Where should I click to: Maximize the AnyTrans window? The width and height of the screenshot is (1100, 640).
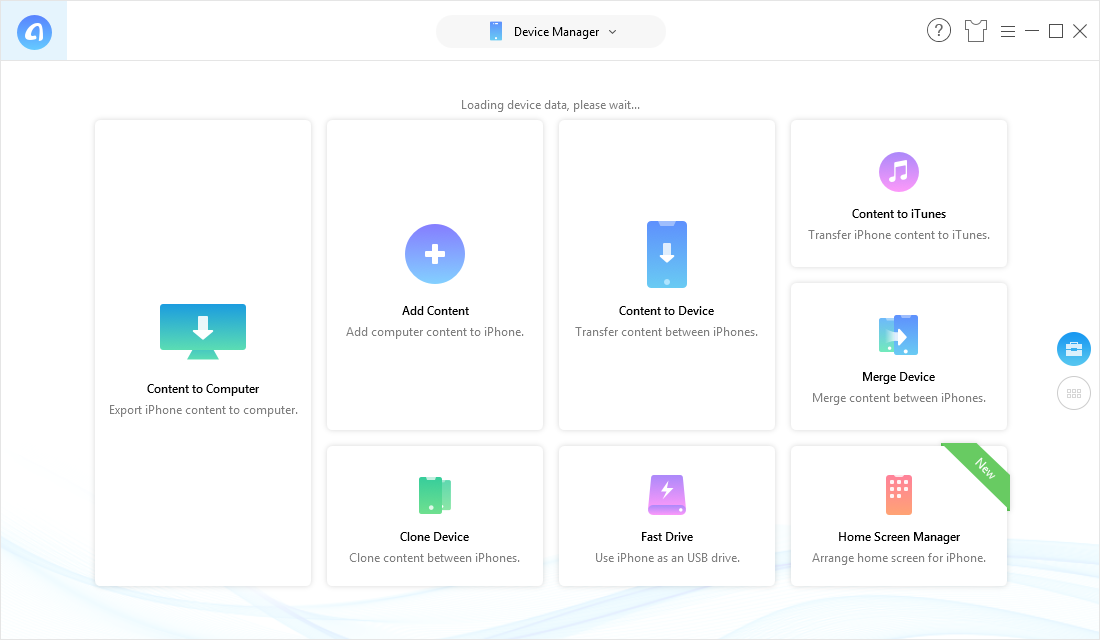pos(1056,31)
